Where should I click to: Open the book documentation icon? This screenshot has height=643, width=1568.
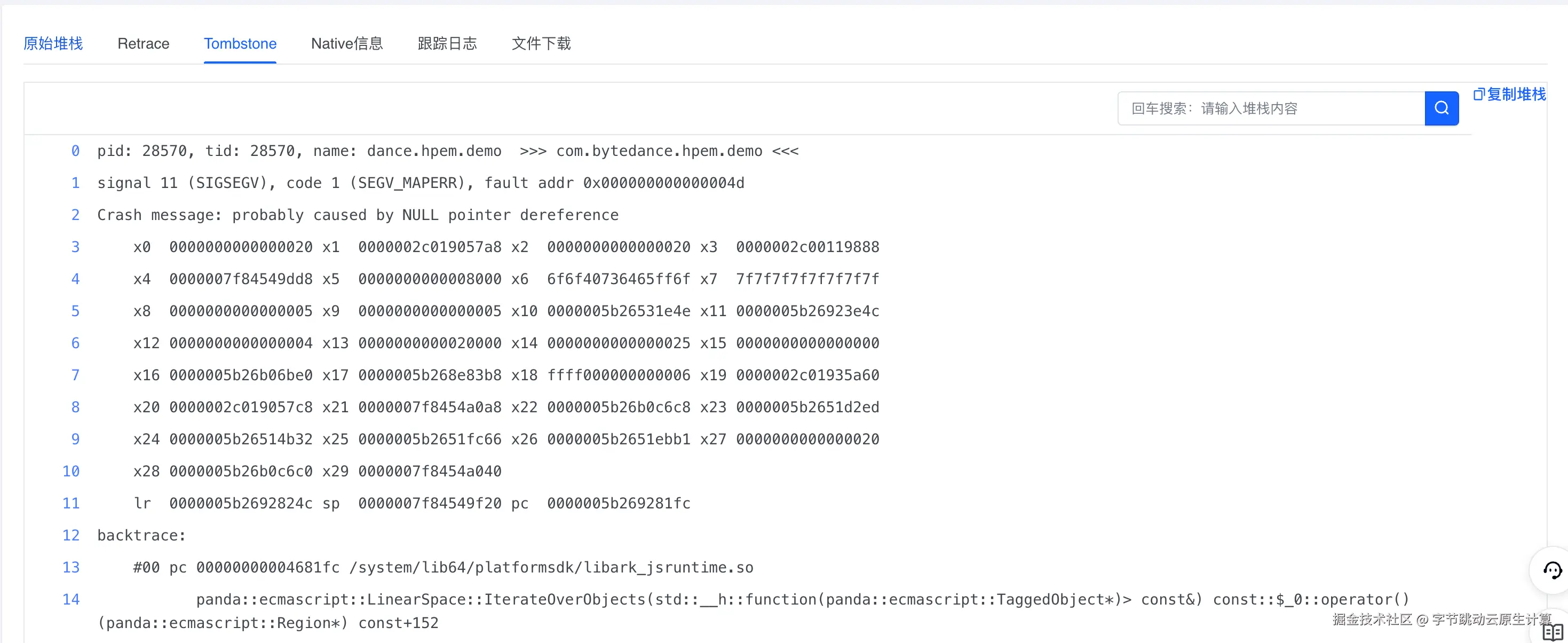pos(1552,633)
